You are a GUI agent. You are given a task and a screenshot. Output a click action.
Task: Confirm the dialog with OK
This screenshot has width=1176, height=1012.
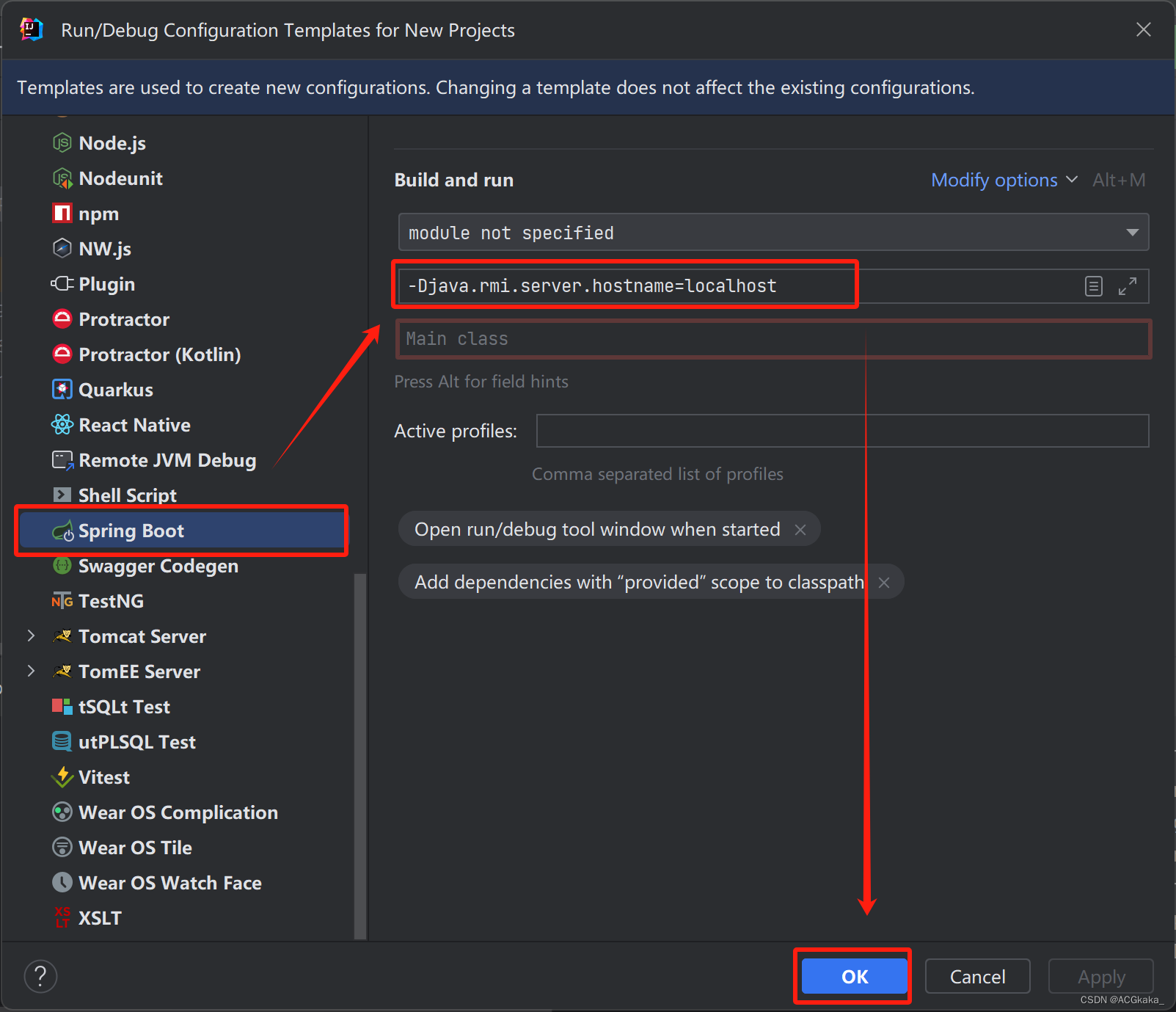854,977
